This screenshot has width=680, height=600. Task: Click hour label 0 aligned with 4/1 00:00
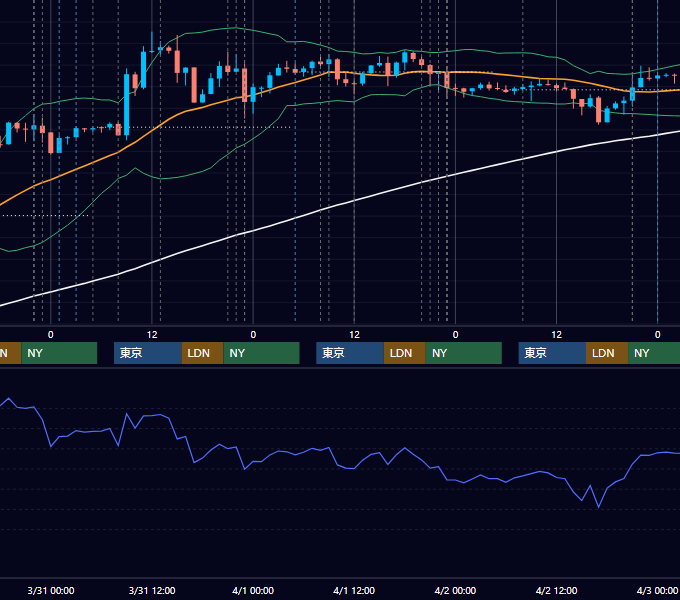(x=253, y=335)
